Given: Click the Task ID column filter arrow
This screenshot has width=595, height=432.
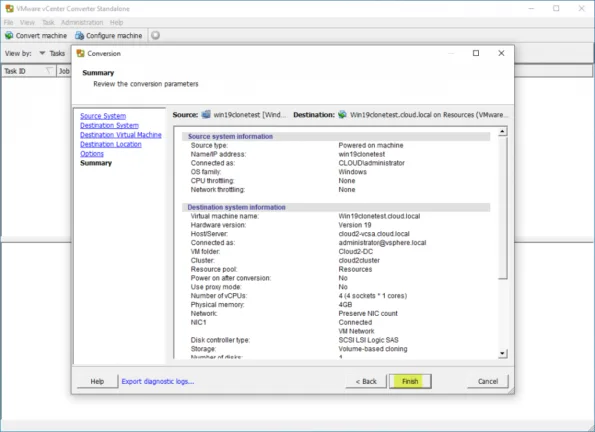Looking at the screenshot, I should click(x=49, y=71).
